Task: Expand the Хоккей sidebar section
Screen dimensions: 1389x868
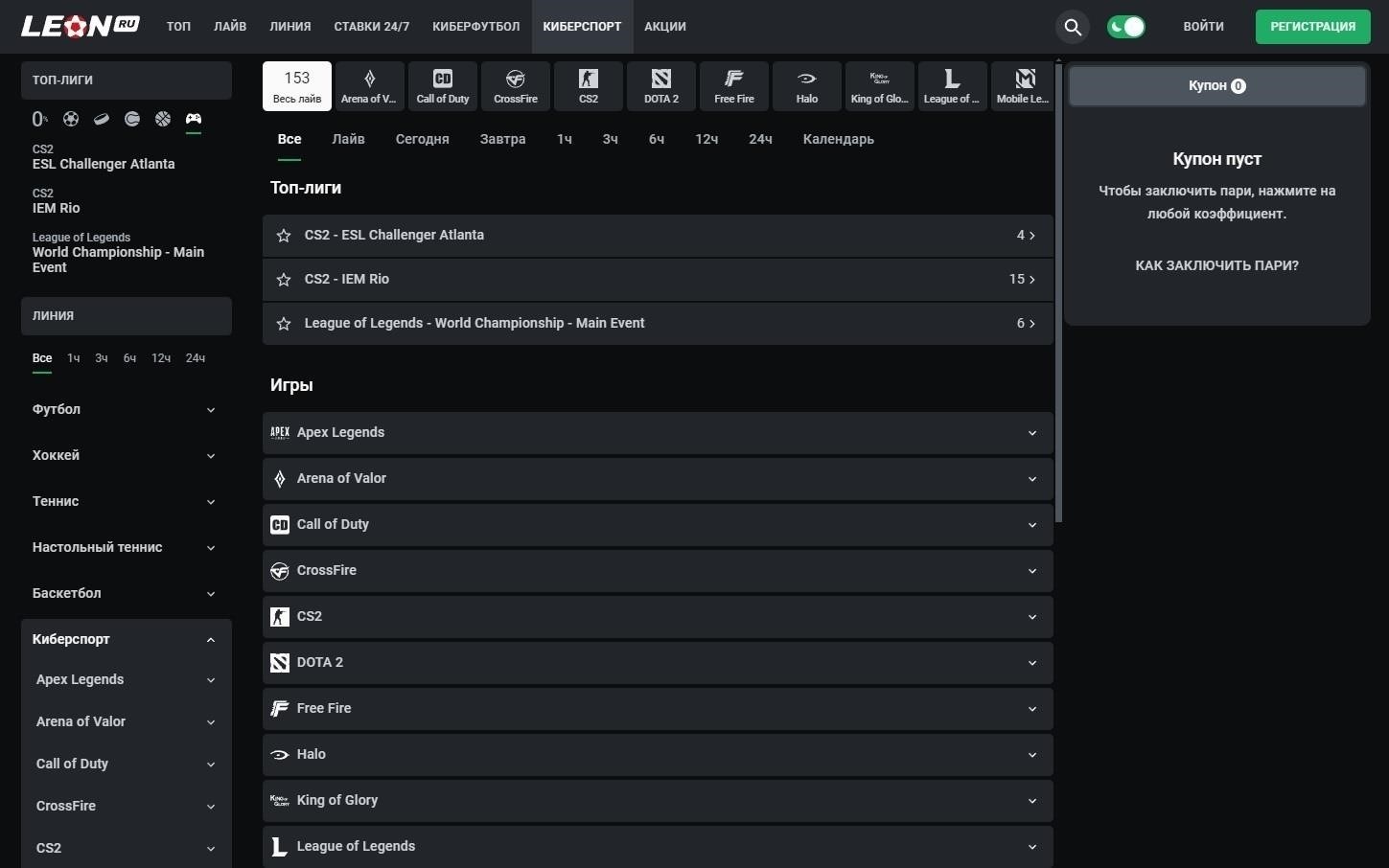Action: (x=127, y=456)
